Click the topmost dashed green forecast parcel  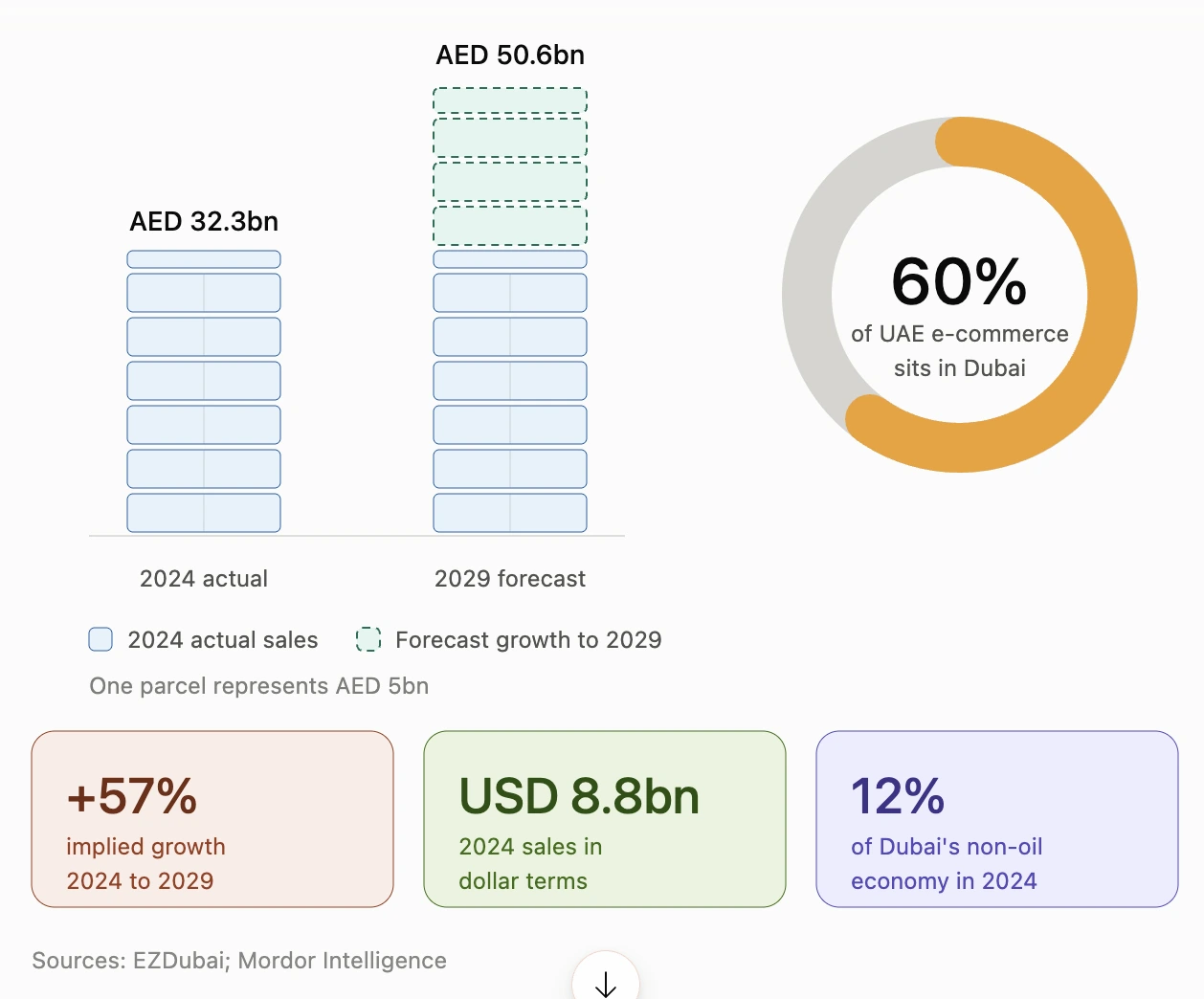(x=510, y=100)
